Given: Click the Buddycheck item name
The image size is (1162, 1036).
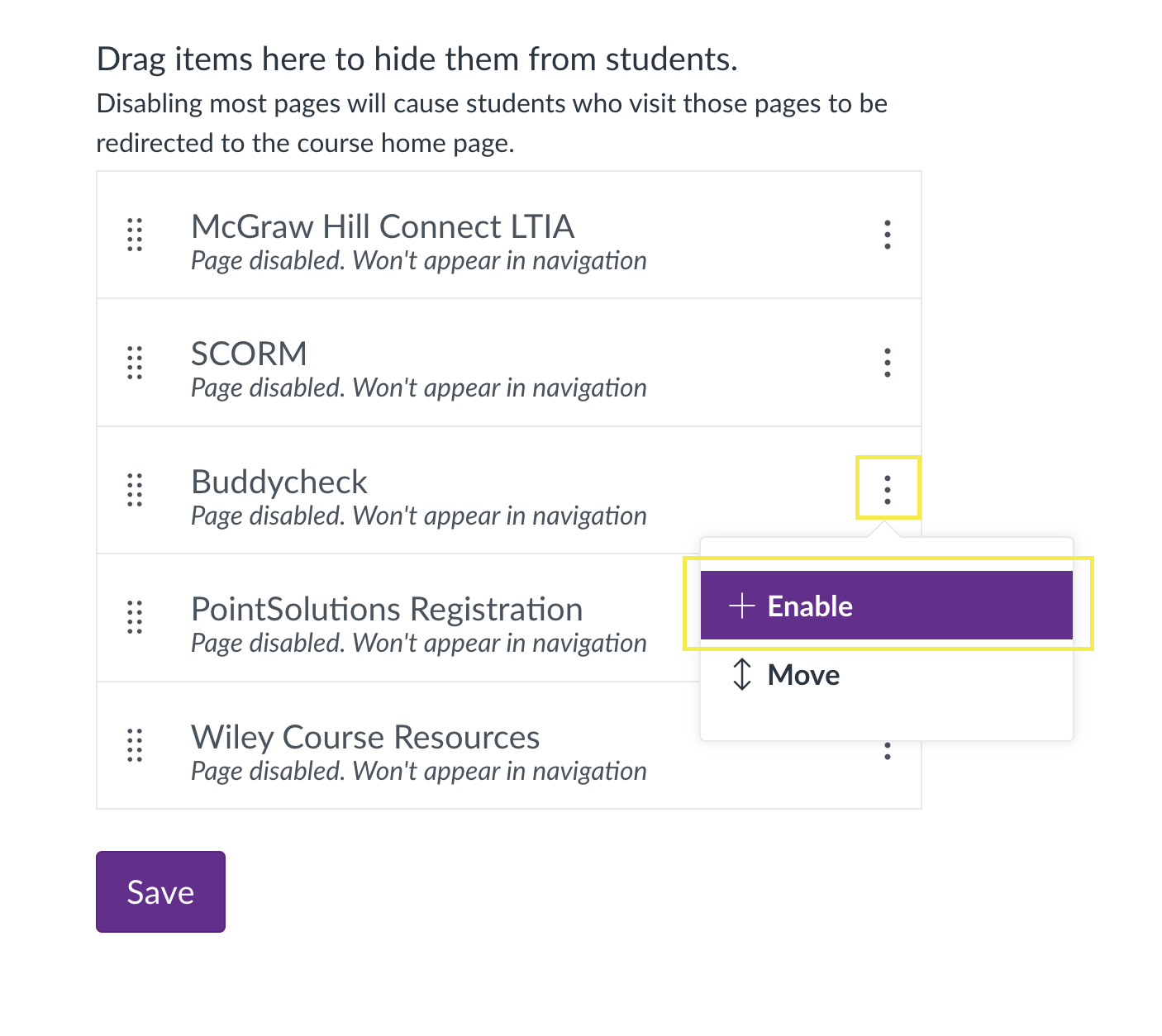Looking at the screenshot, I should tap(279, 482).
